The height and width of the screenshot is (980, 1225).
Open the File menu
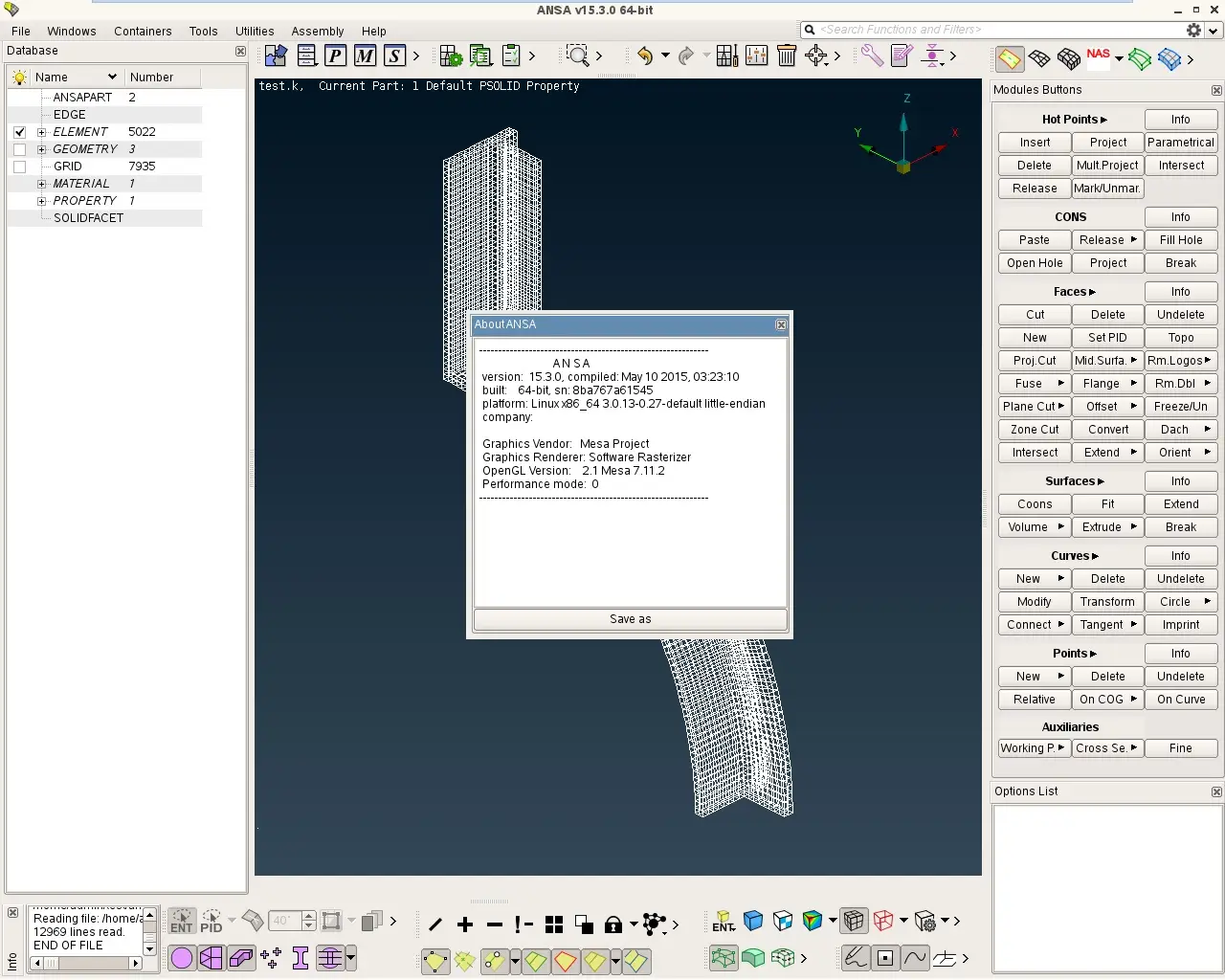point(21,31)
